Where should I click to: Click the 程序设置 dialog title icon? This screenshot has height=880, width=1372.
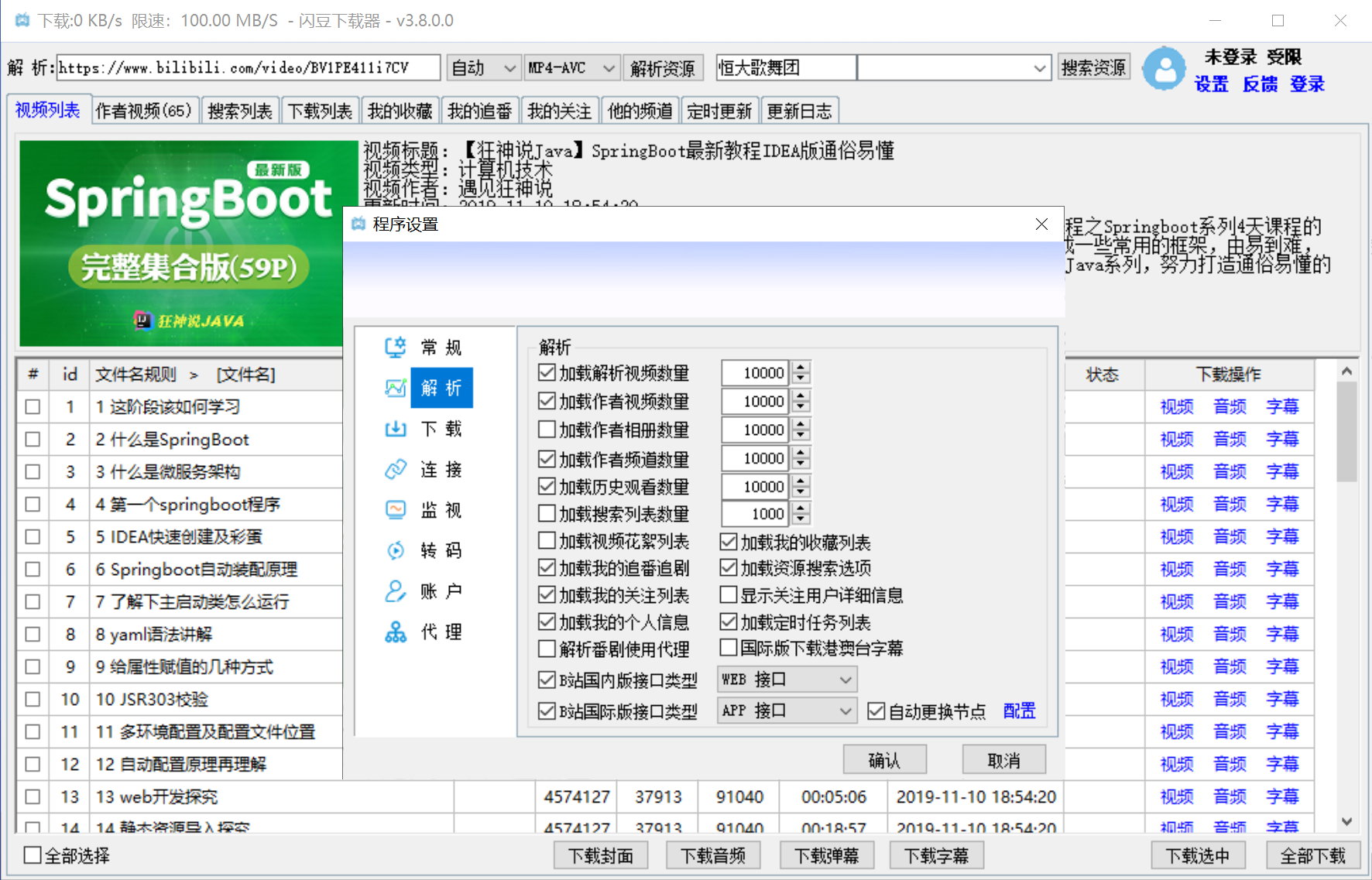(x=358, y=224)
